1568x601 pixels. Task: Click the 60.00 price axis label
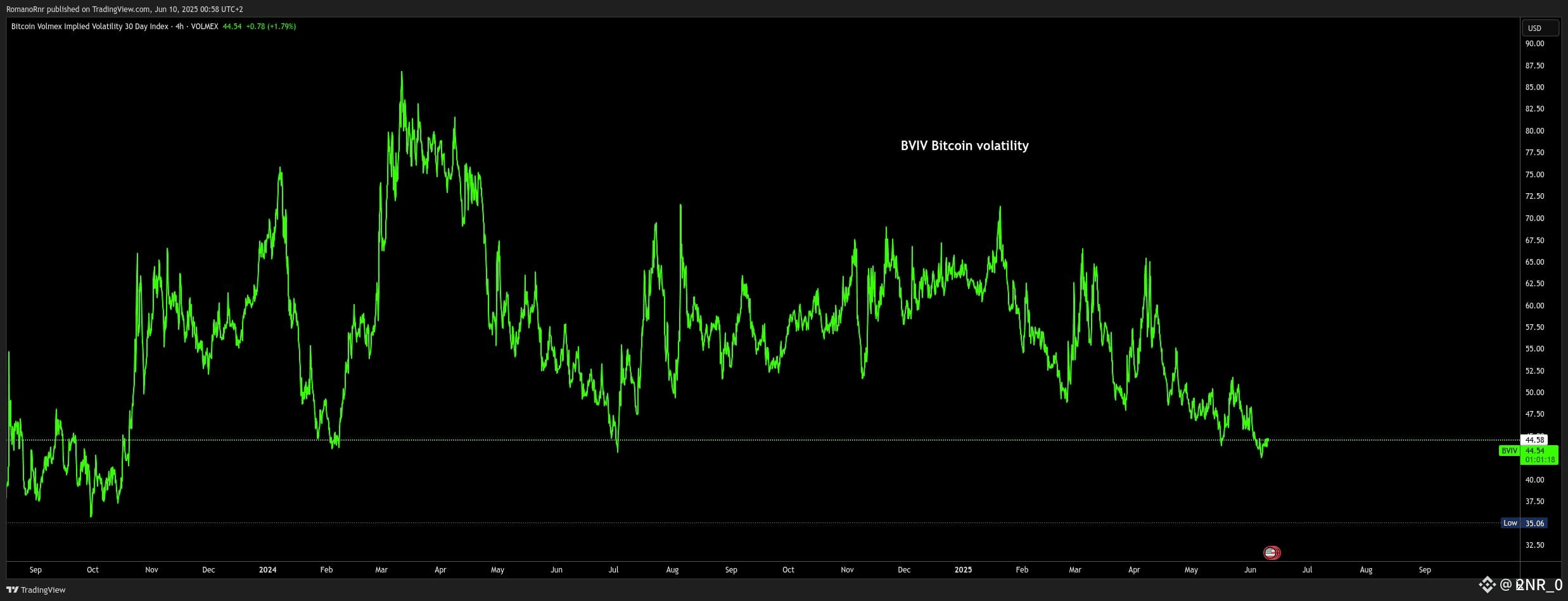point(1534,306)
